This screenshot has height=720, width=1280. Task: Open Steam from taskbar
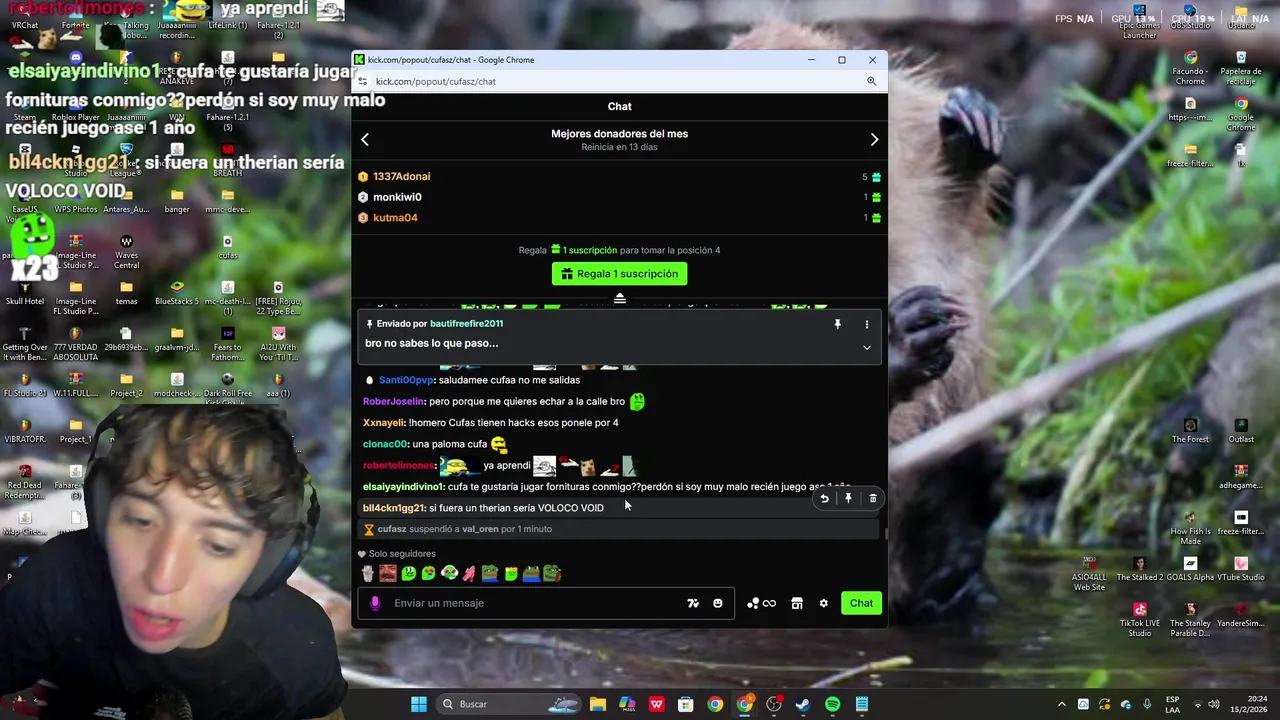[802, 704]
